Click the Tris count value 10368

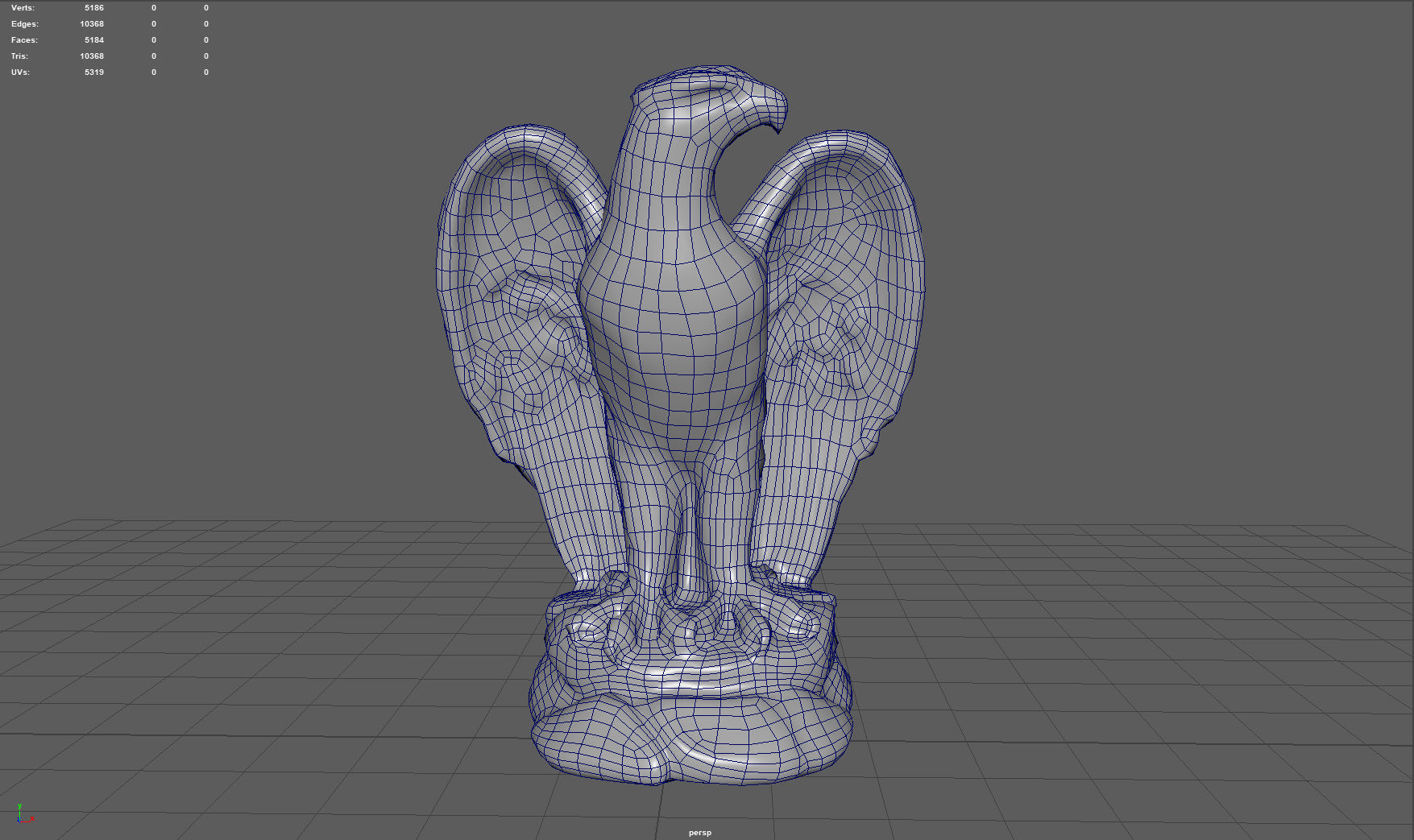coord(92,56)
